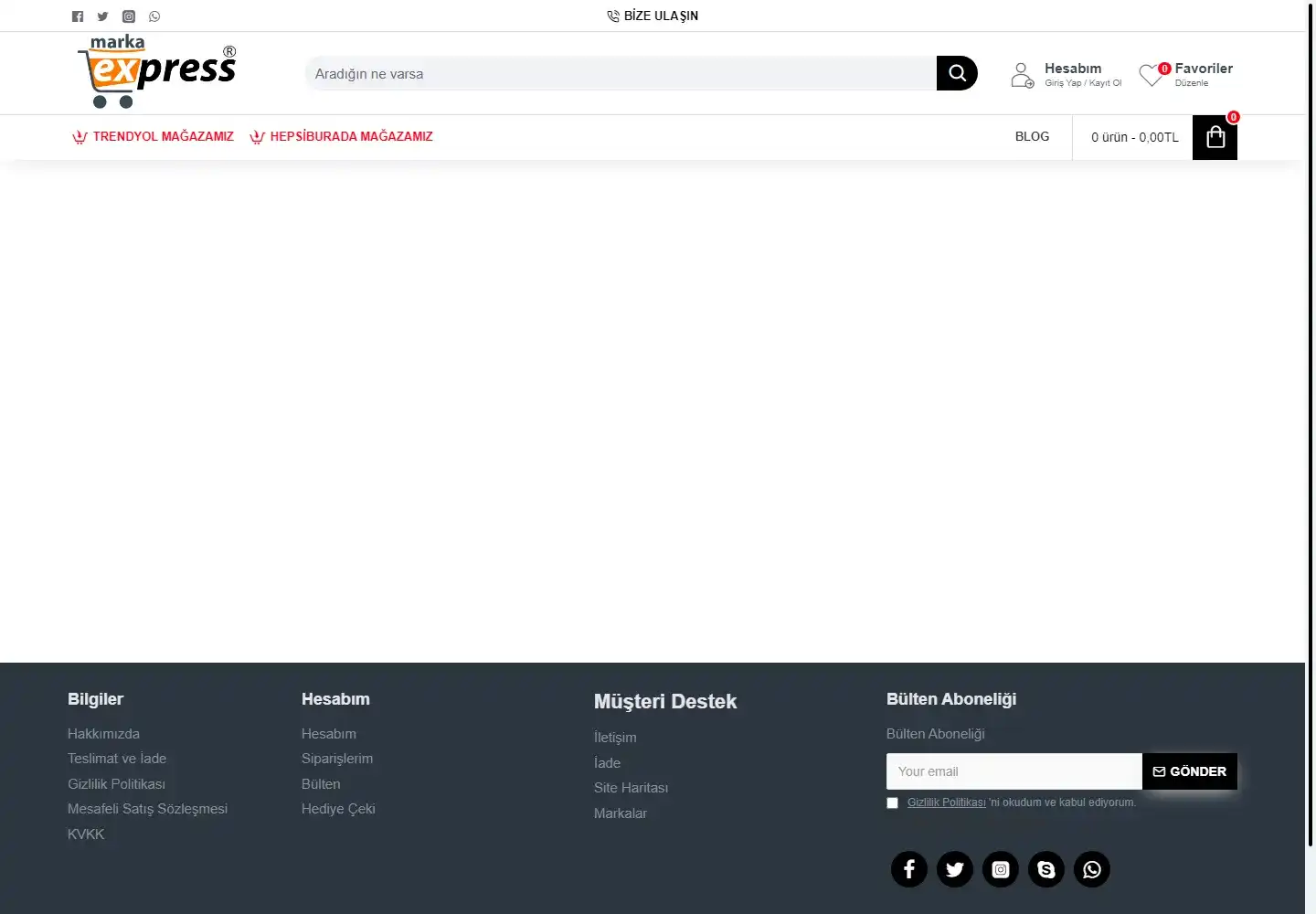Screen dimensions: 1316x914
Task: Click the Marka Express logo
Action: 157,72
